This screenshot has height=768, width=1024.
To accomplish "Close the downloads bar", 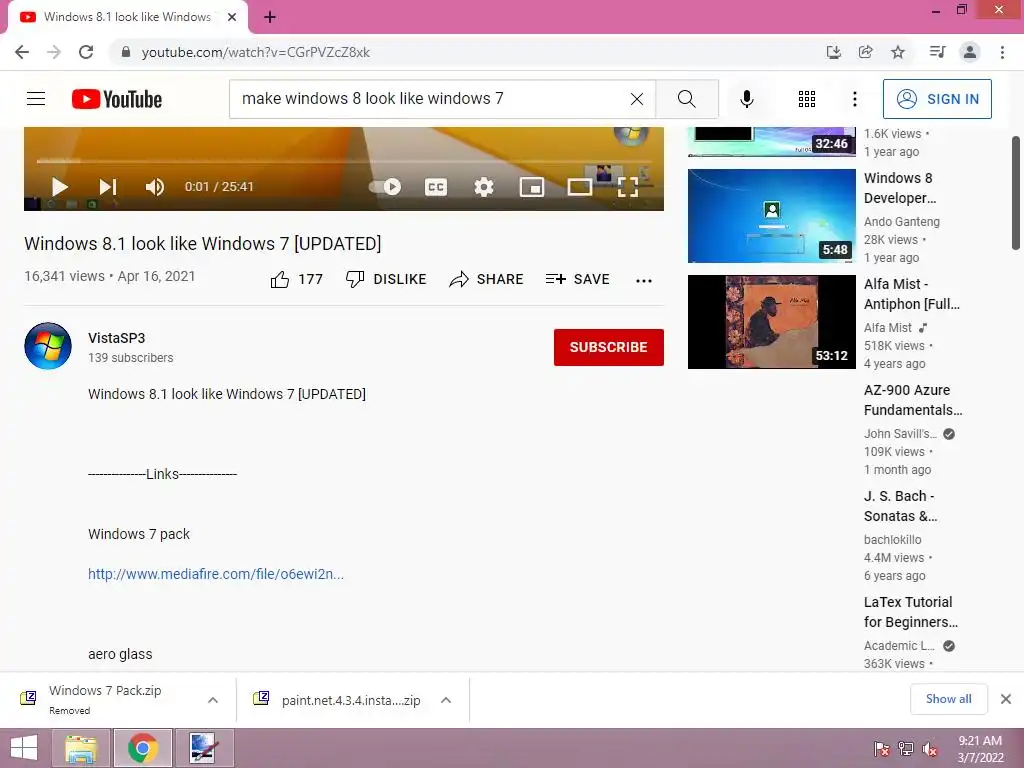I will coord(1006,699).
